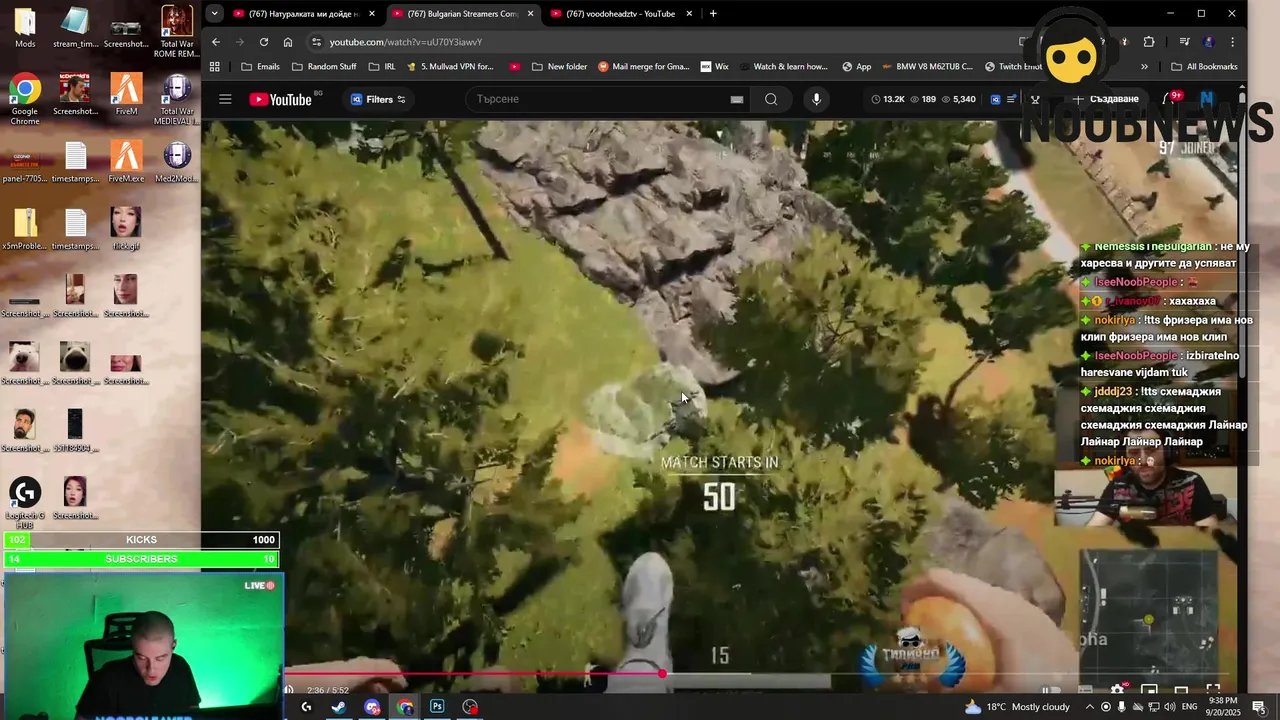Open Windows notification center icon
1280x720 pixels.
coord(1259,707)
